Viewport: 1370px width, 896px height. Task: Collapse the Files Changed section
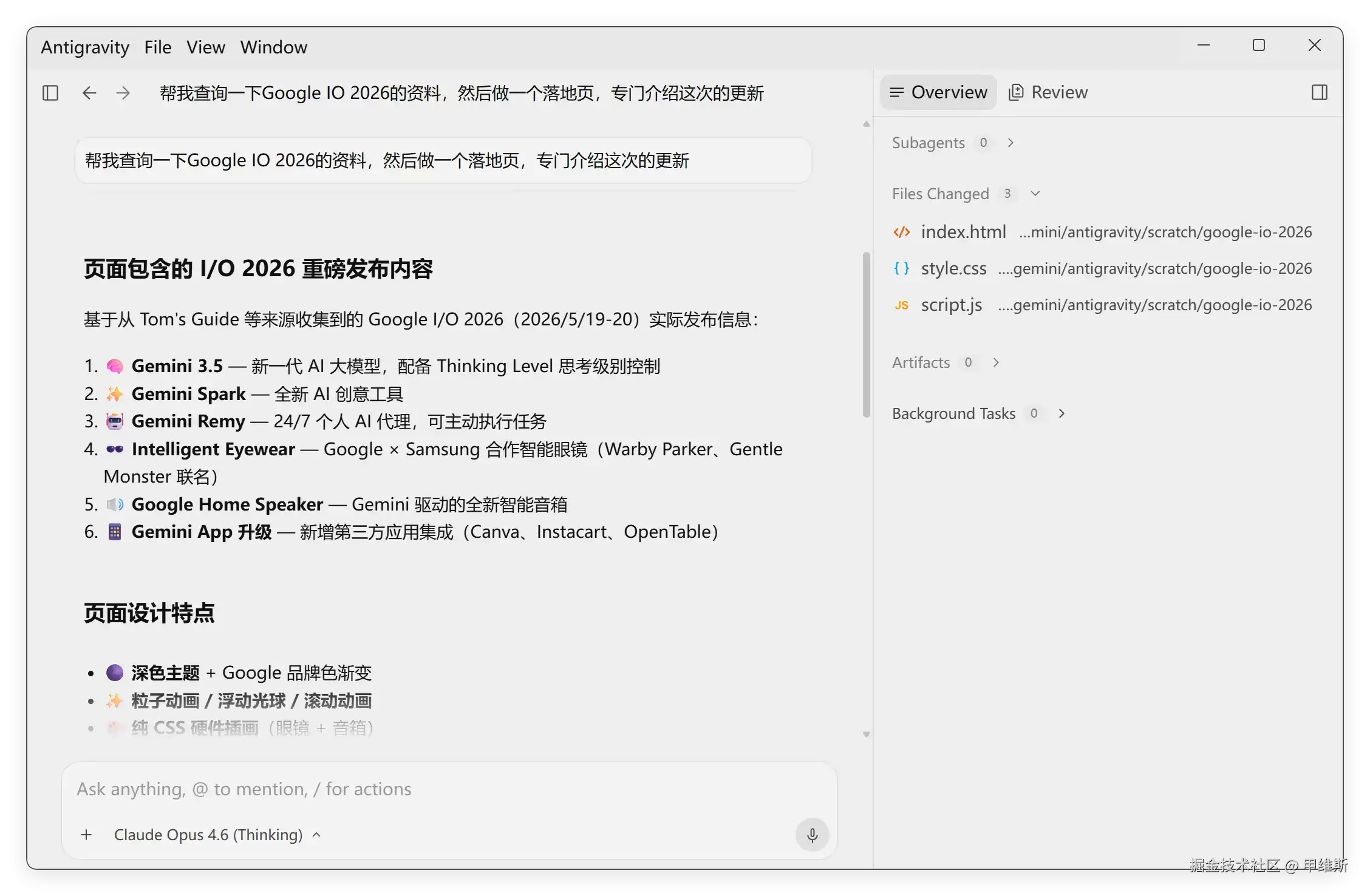(1035, 194)
